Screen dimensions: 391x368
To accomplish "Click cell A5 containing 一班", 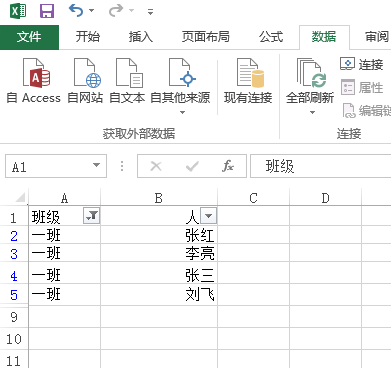I will [65, 295].
